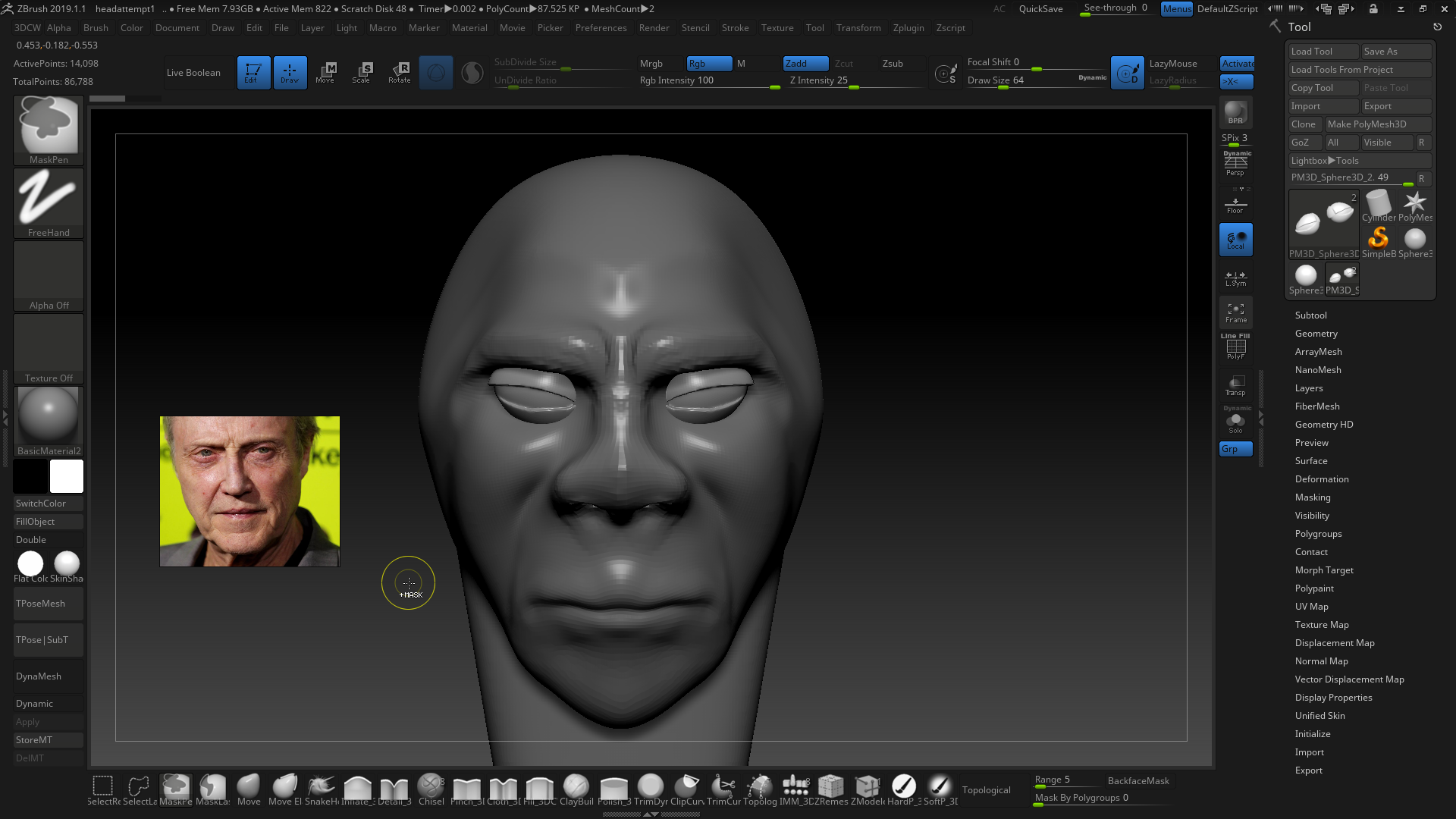Select the Rotate transform tool
The width and height of the screenshot is (1456, 819).
pos(399,72)
